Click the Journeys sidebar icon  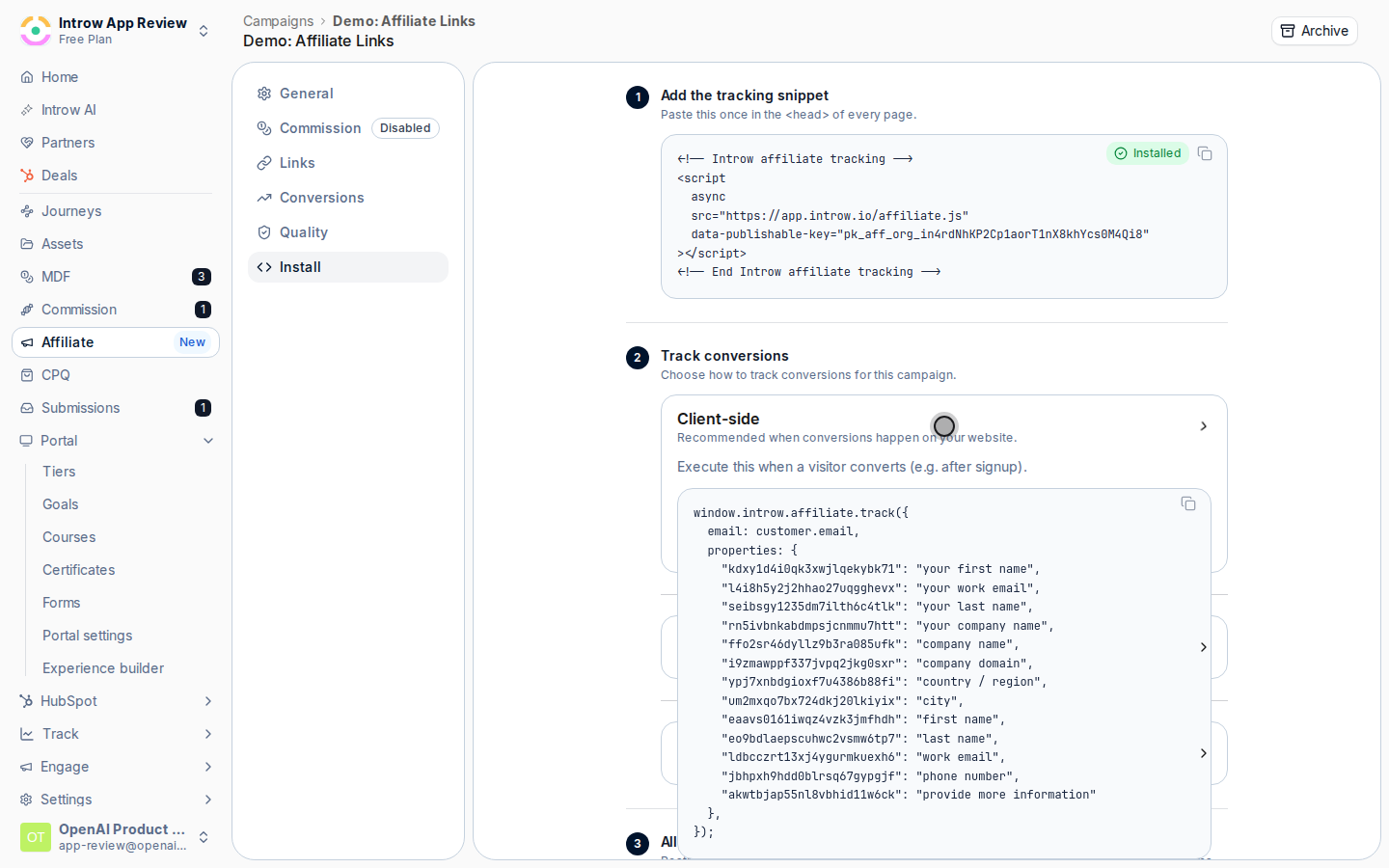27,211
